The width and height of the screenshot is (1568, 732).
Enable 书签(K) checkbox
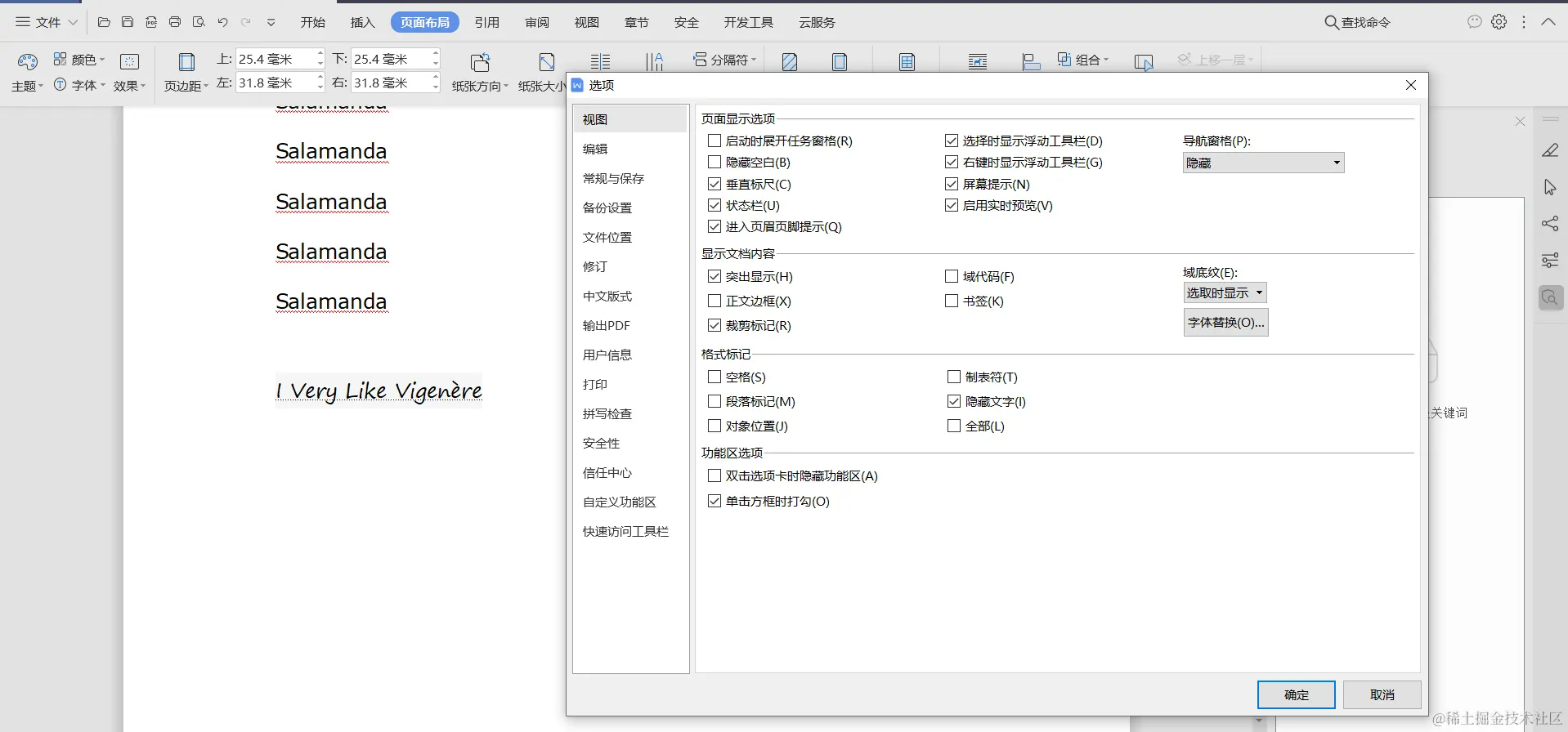point(952,301)
